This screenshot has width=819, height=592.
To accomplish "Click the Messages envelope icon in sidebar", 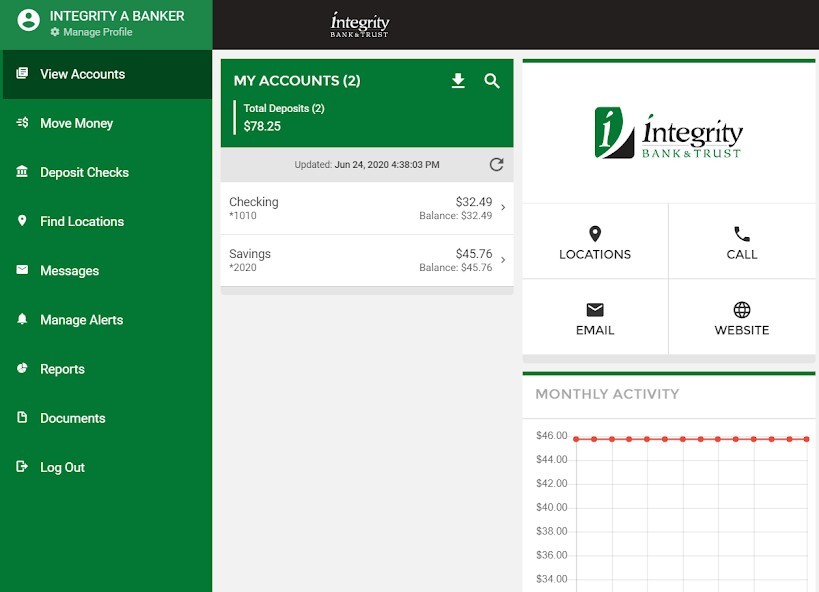I will 22,270.
